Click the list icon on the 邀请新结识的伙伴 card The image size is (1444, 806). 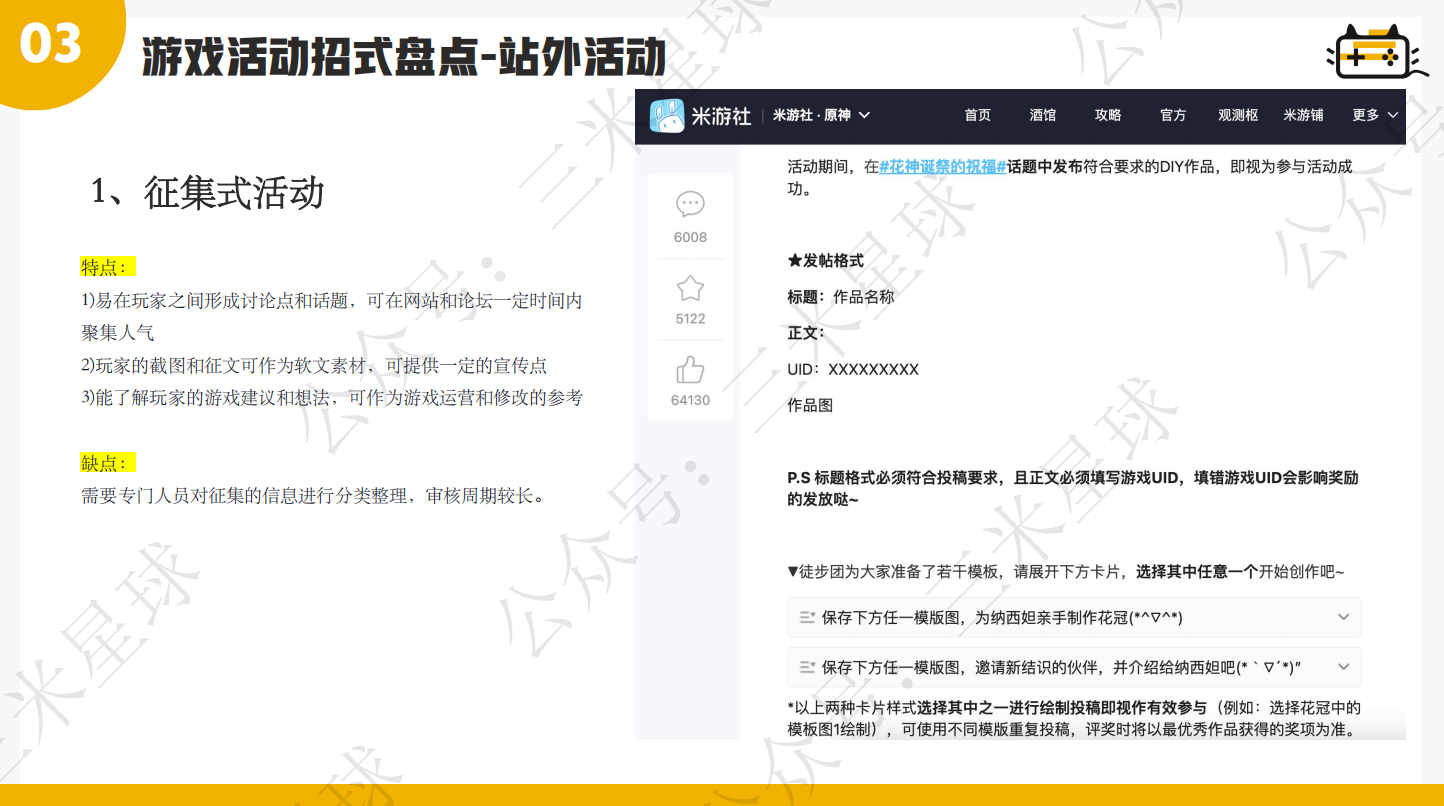click(807, 667)
